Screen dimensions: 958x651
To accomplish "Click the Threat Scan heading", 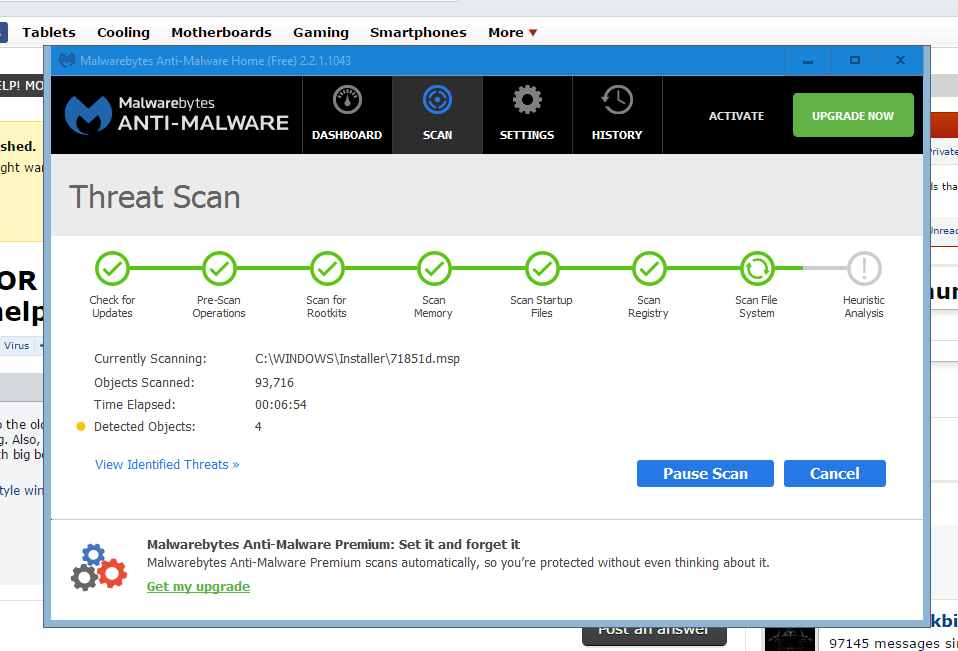I will click(155, 197).
